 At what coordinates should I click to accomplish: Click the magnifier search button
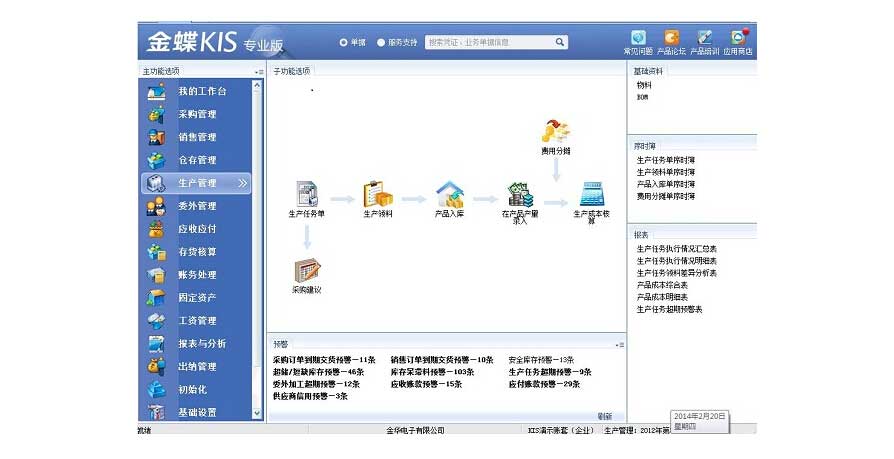coord(560,43)
